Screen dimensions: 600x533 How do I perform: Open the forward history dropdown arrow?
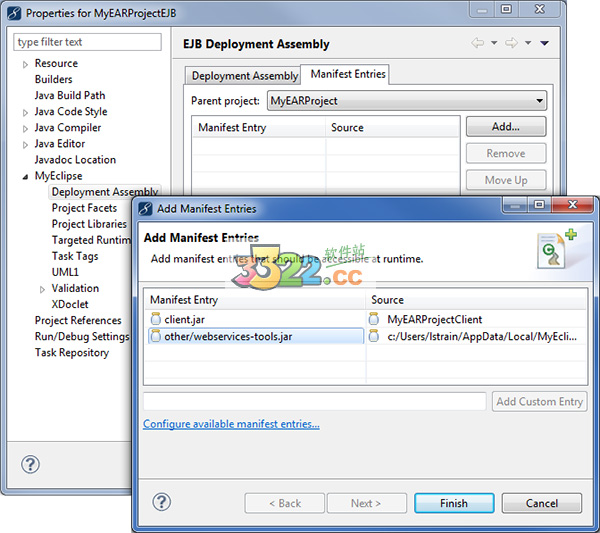528,43
